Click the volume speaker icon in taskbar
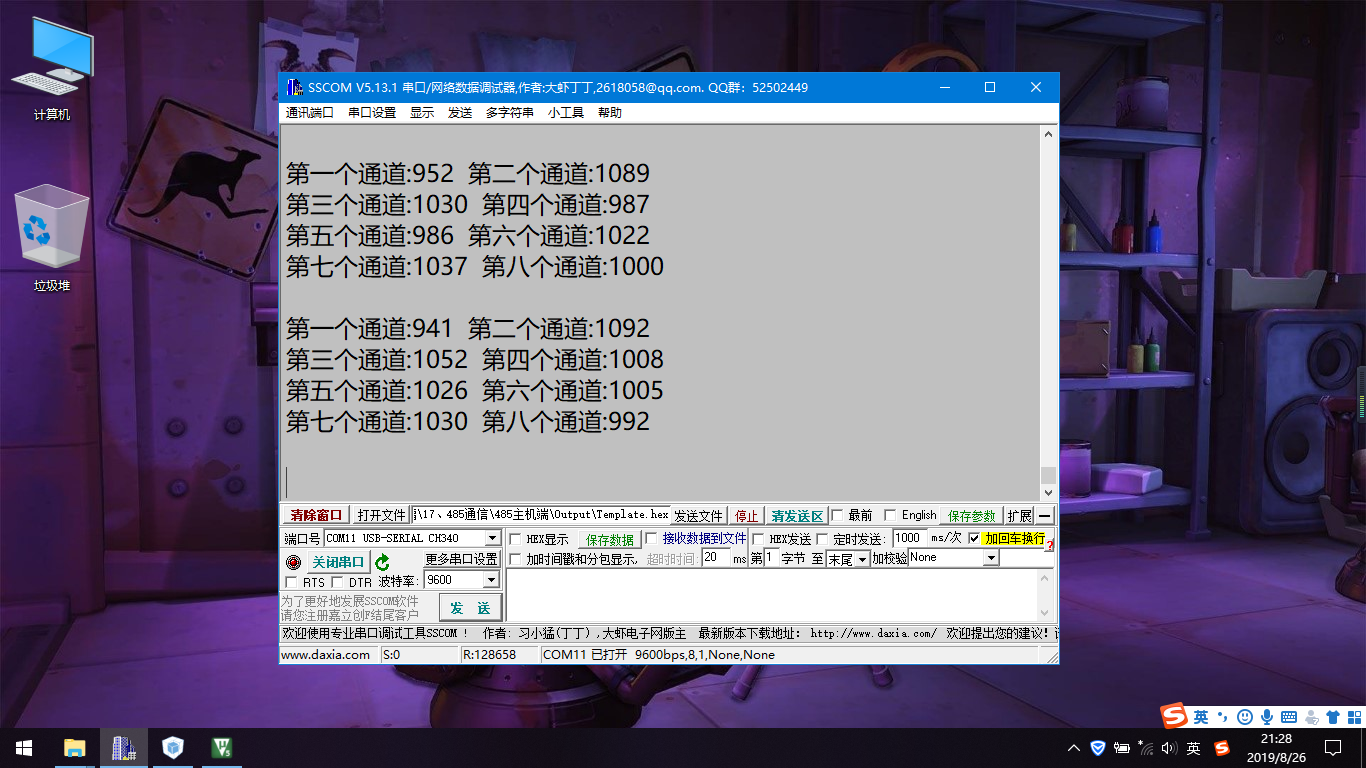Image resolution: width=1366 pixels, height=768 pixels. [x=1168, y=748]
